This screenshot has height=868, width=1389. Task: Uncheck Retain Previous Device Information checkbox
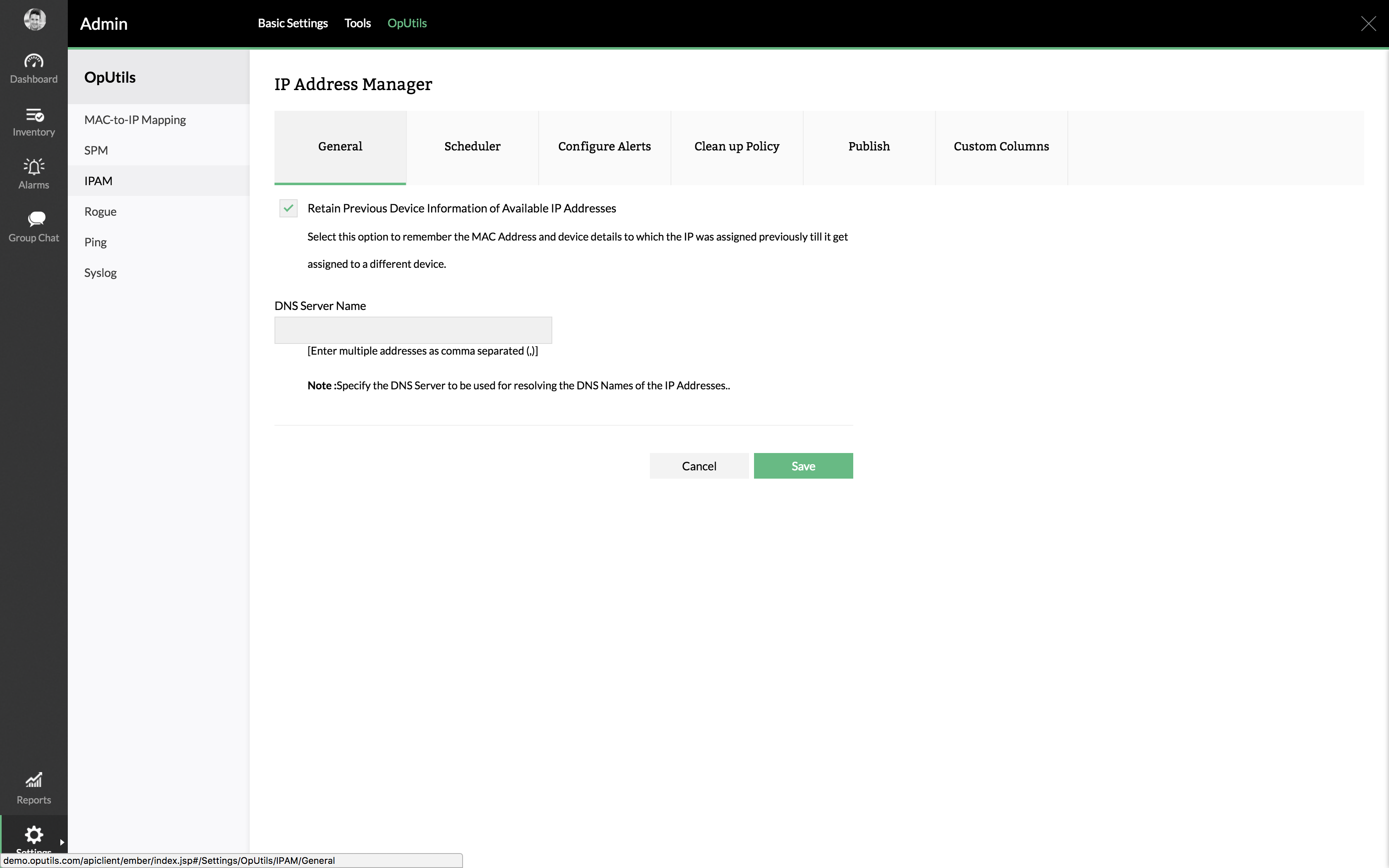288,208
